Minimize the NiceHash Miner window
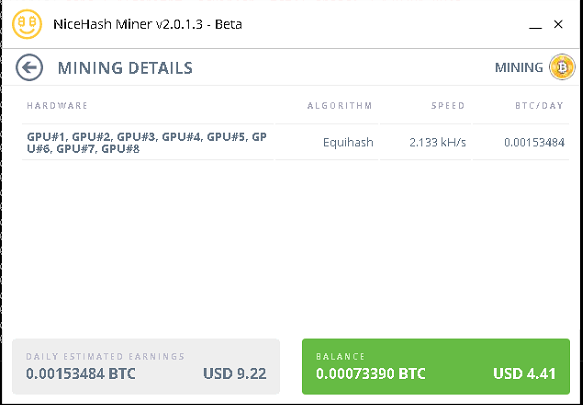583x405 pixels. click(x=535, y=25)
